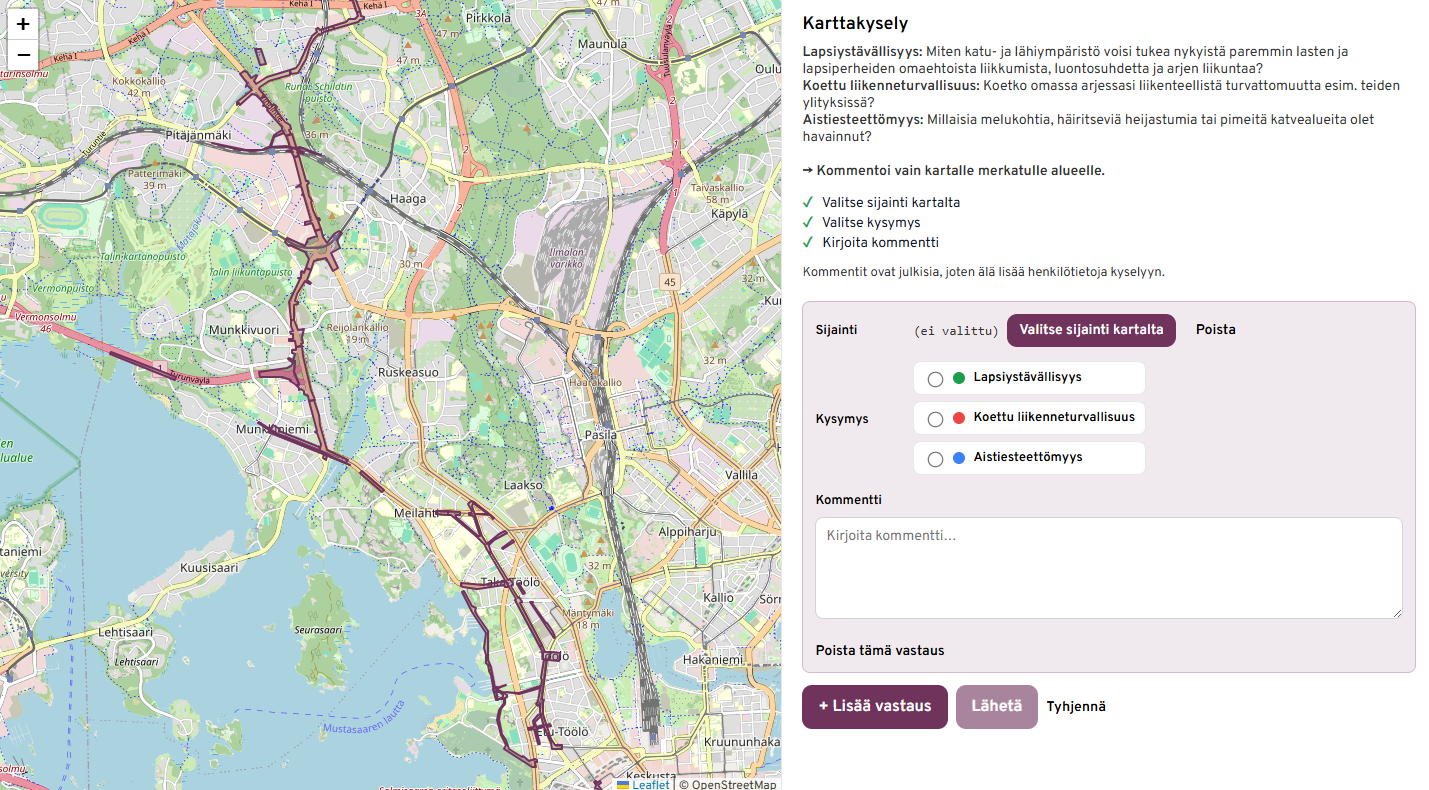Open the Leaflet attribution link
This screenshot has width=1429, height=790.
[x=649, y=784]
